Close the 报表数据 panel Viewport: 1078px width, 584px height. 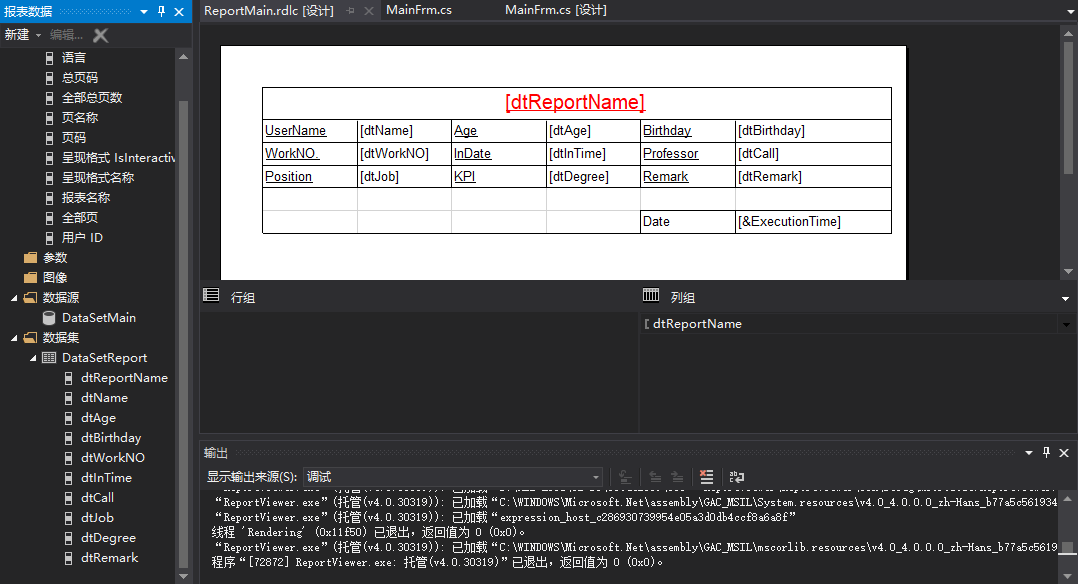pyautogui.click(x=179, y=11)
